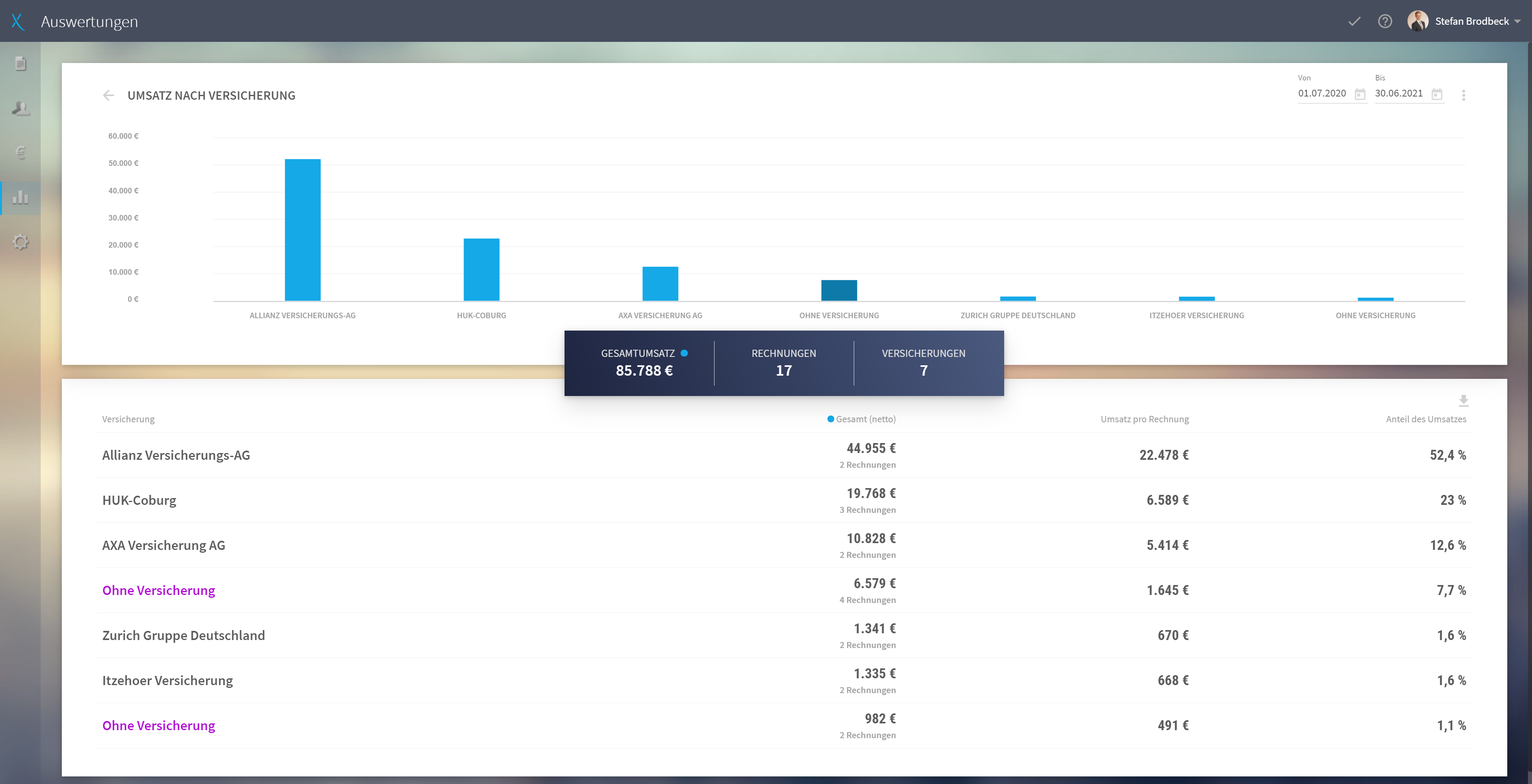This screenshot has height=784, width=1532.
Task: Open Ohne Versicherung link with 6.579 €
Action: pos(158,590)
